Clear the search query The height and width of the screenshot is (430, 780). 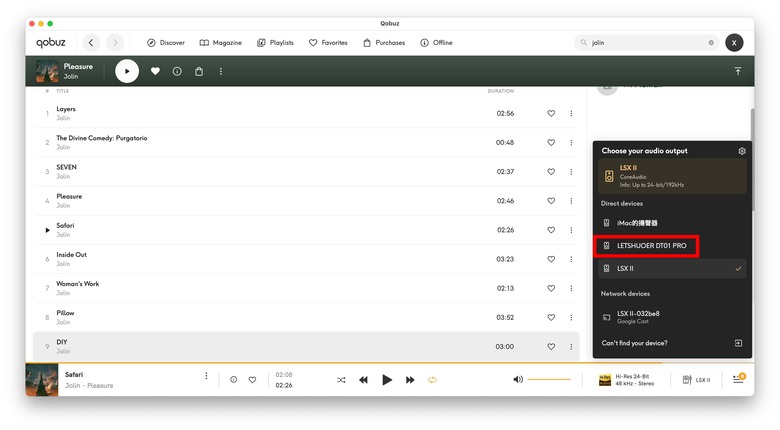711,43
